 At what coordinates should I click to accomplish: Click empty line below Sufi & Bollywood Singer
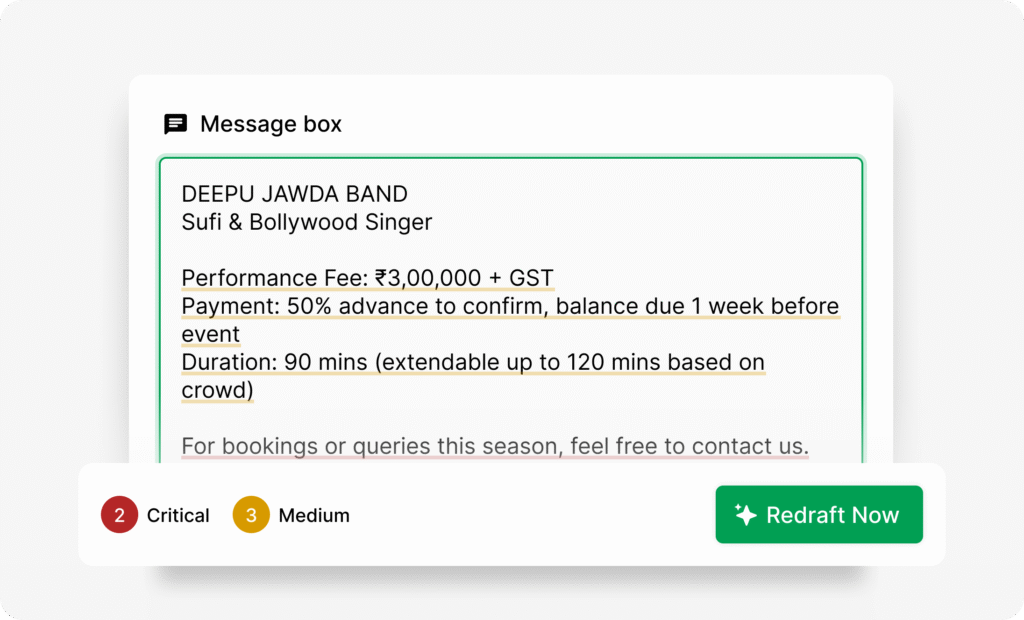[x=400, y=250]
